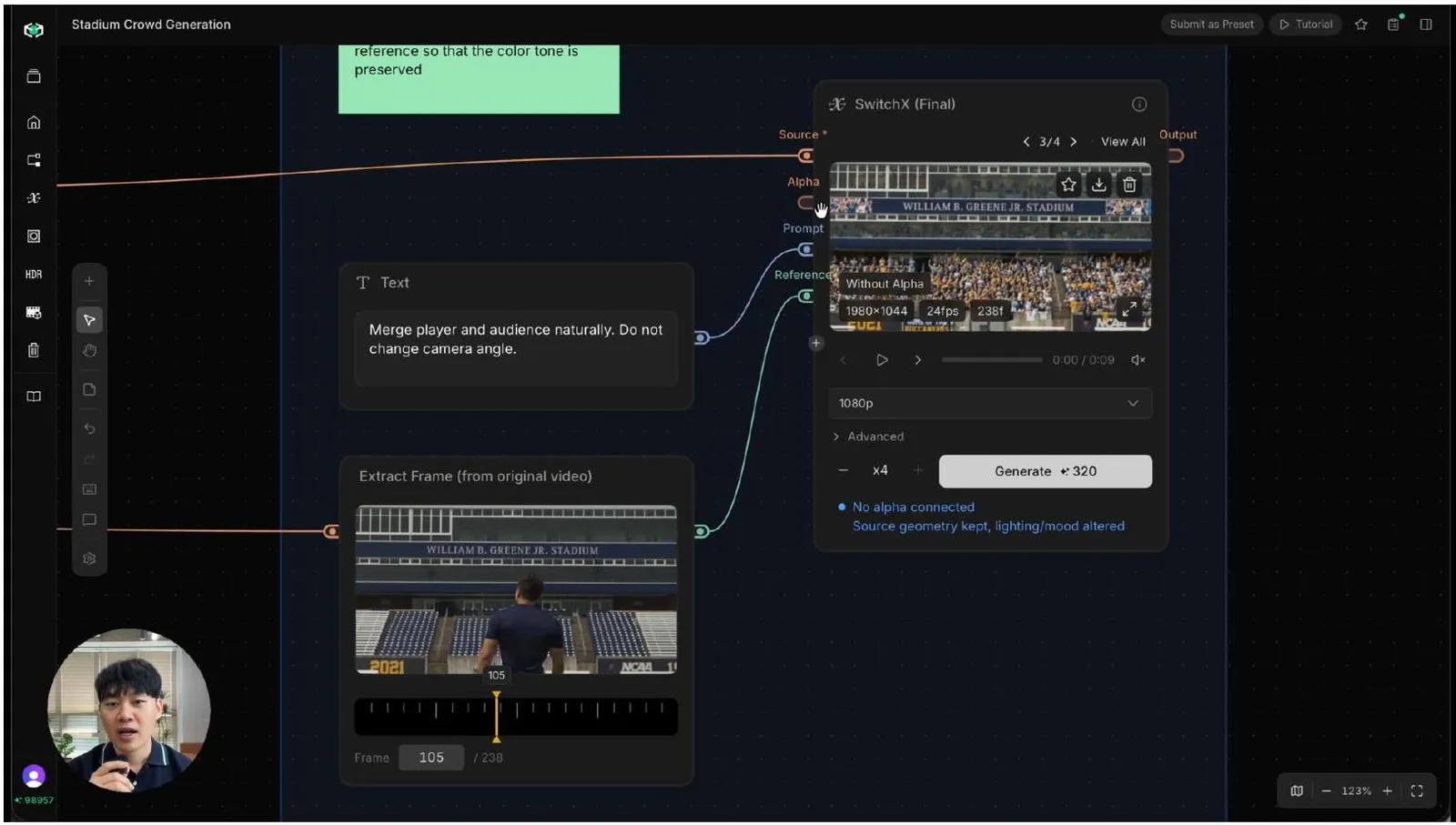The width and height of the screenshot is (1456, 825).
Task: Select the green sticky note
Action: pyautogui.click(x=479, y=79)
